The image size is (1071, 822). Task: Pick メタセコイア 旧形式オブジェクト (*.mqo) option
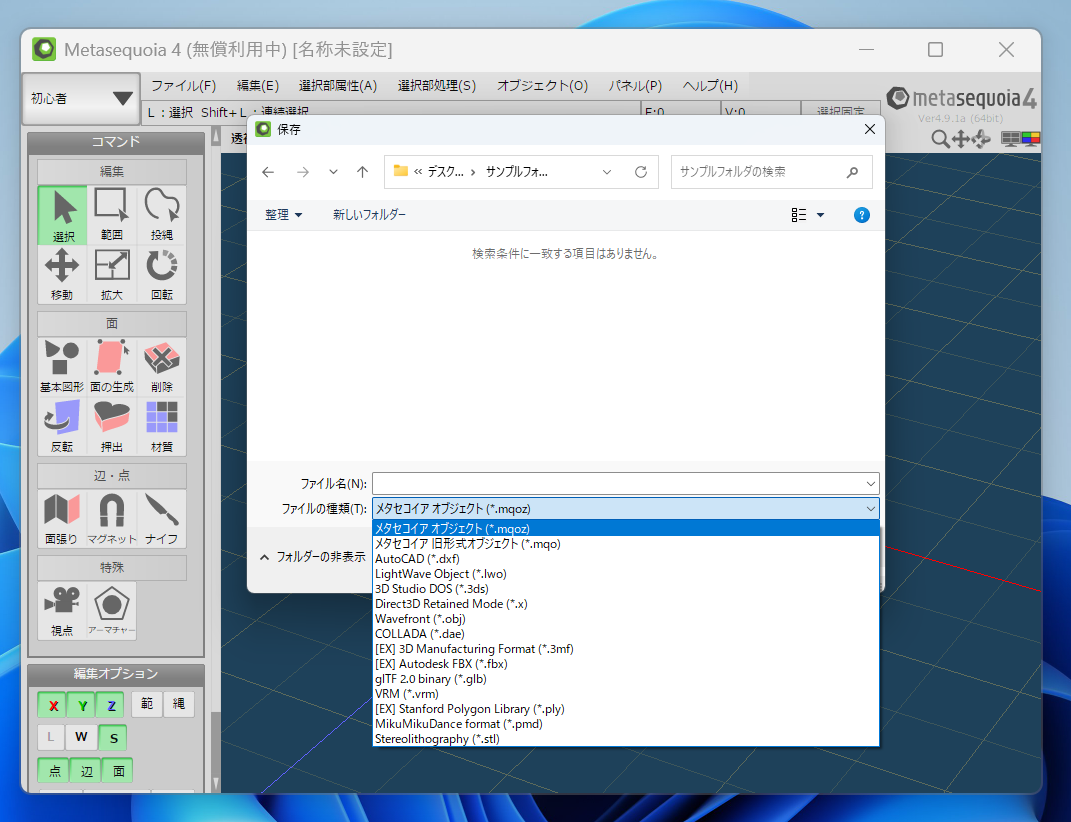coord(626,544)
